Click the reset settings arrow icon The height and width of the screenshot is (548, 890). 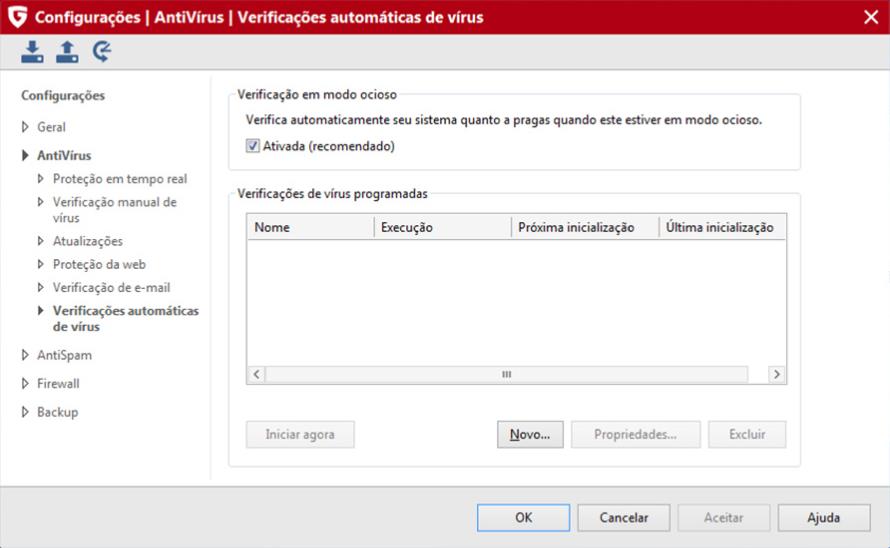pos(102,52)
